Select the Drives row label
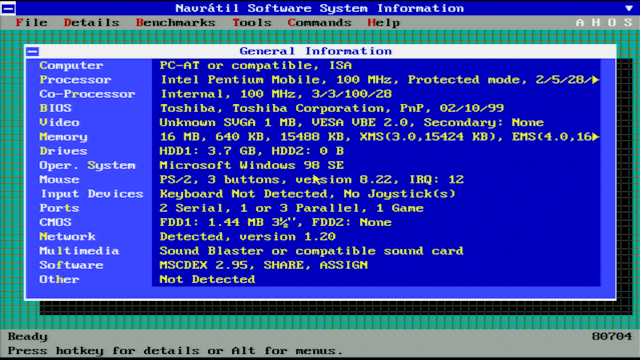The height and width of the screenshot is (360, 640). [x=63, y=151]
